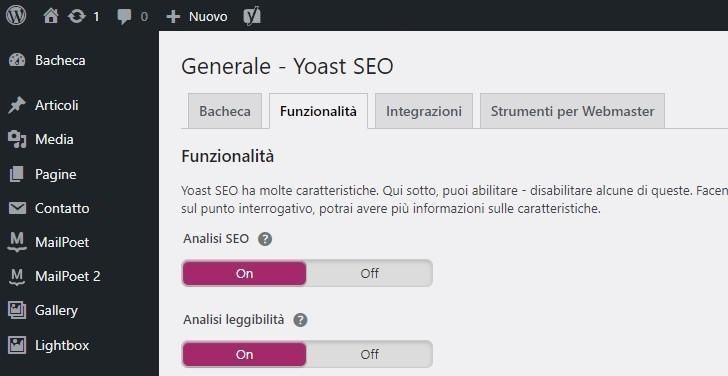Switch to the Integrazioni tab
The height and width of the screenshot is (376, 728).
coord(424,111)
